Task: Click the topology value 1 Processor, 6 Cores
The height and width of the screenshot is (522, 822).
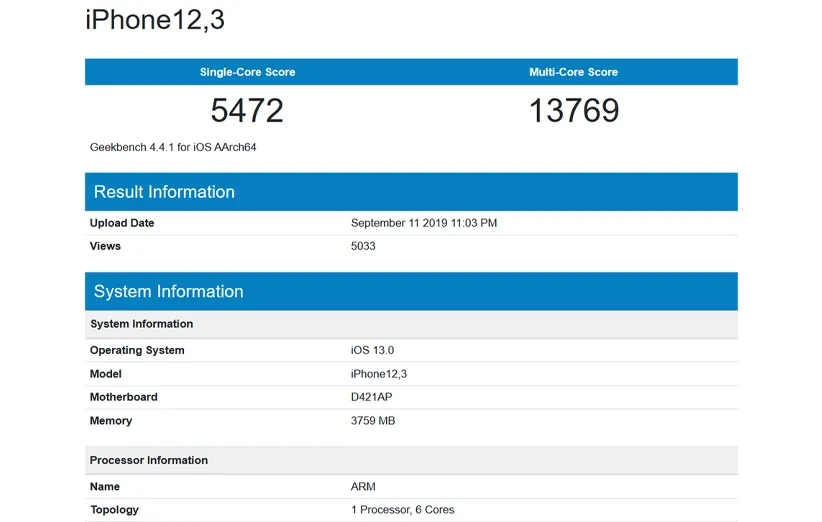Action: click(x=402, y=510)
